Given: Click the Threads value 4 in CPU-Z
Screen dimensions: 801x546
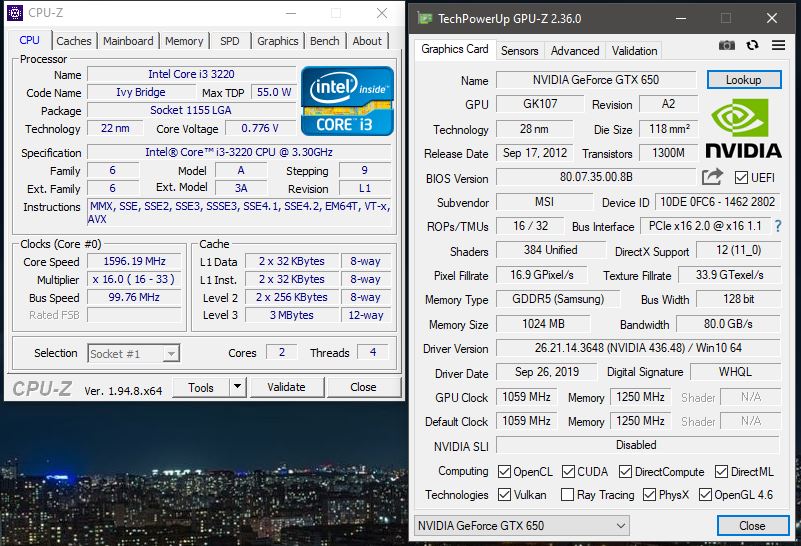Looking at the screenshot, I should pos(373,352).
